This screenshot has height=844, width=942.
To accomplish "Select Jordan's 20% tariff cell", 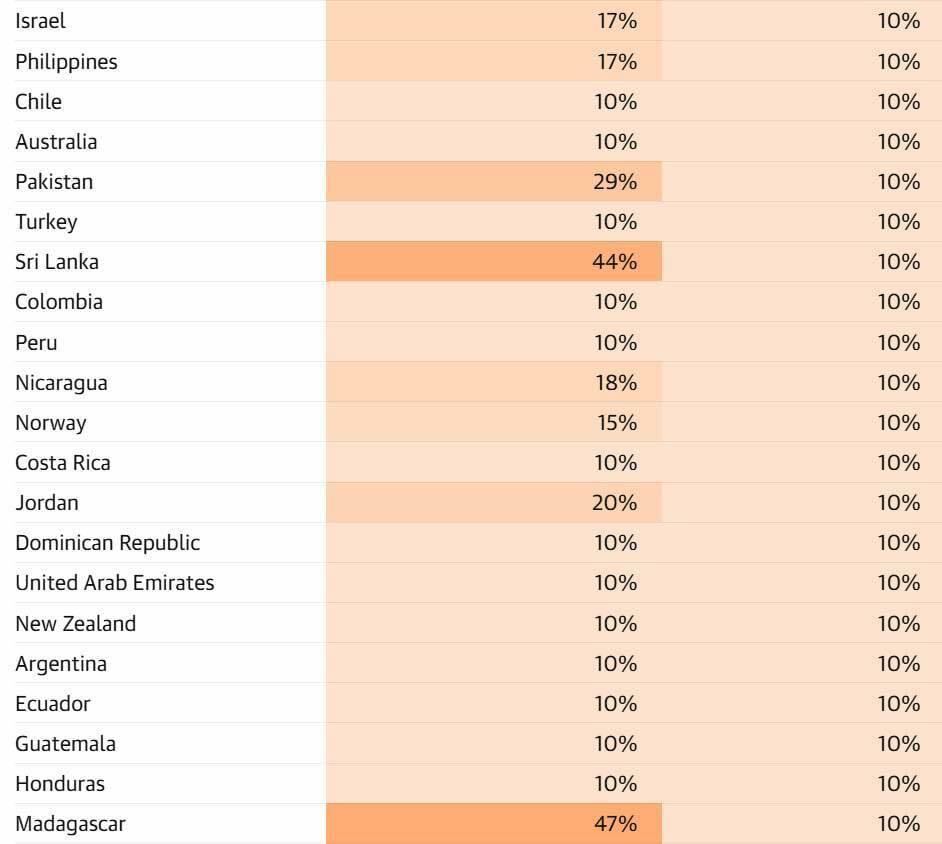I will (x=494, y=503).
